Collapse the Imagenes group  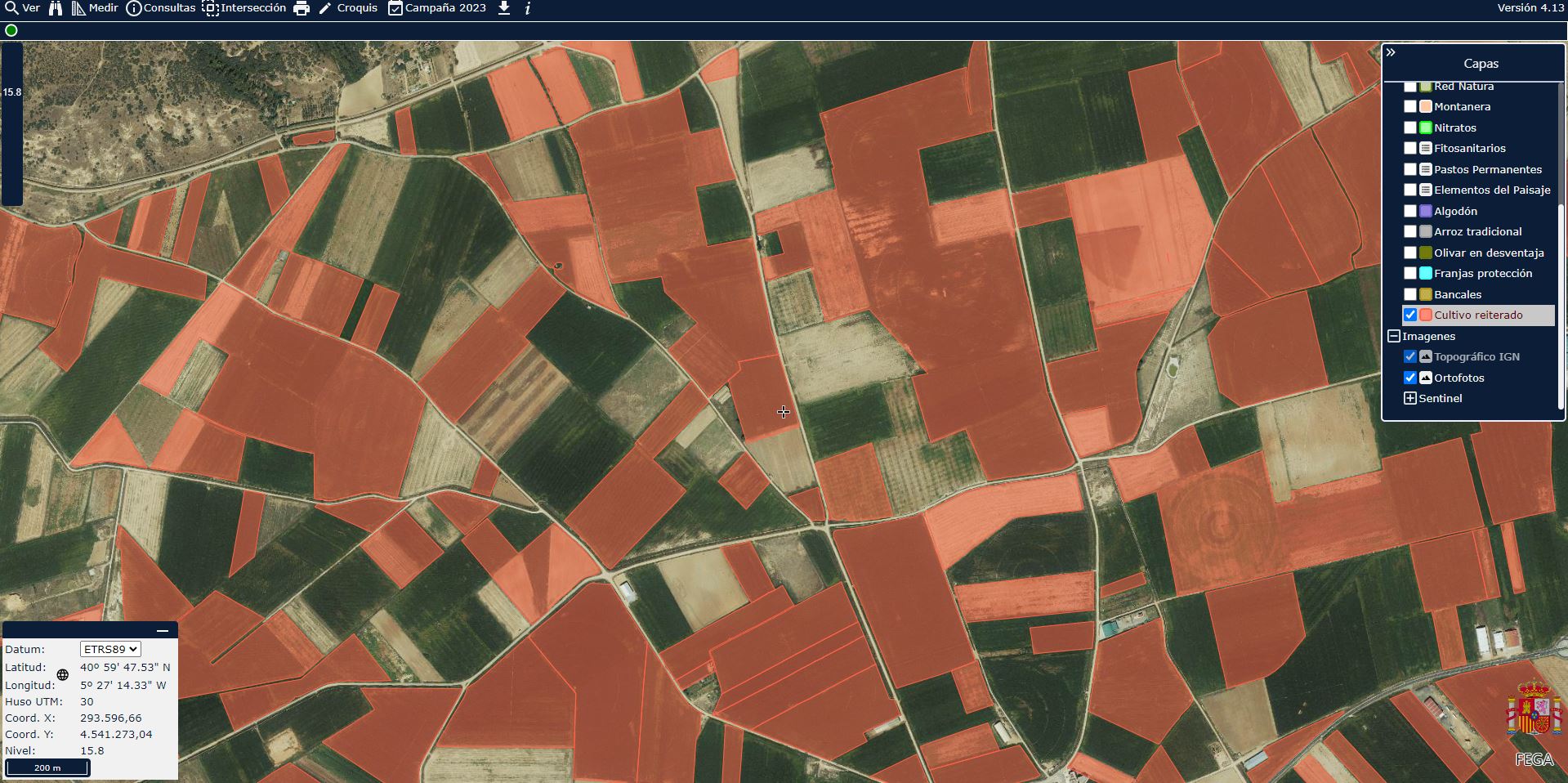tap(1394, 336)
